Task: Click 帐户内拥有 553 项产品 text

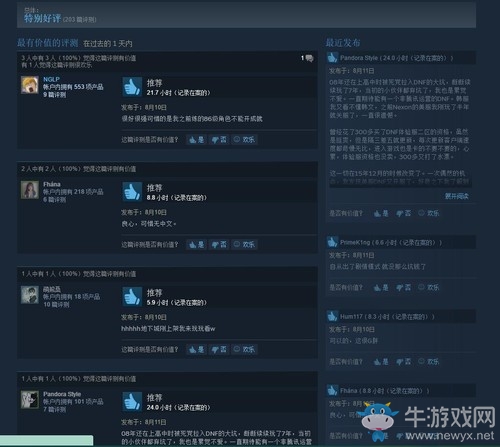Action: tap(73, 87)
